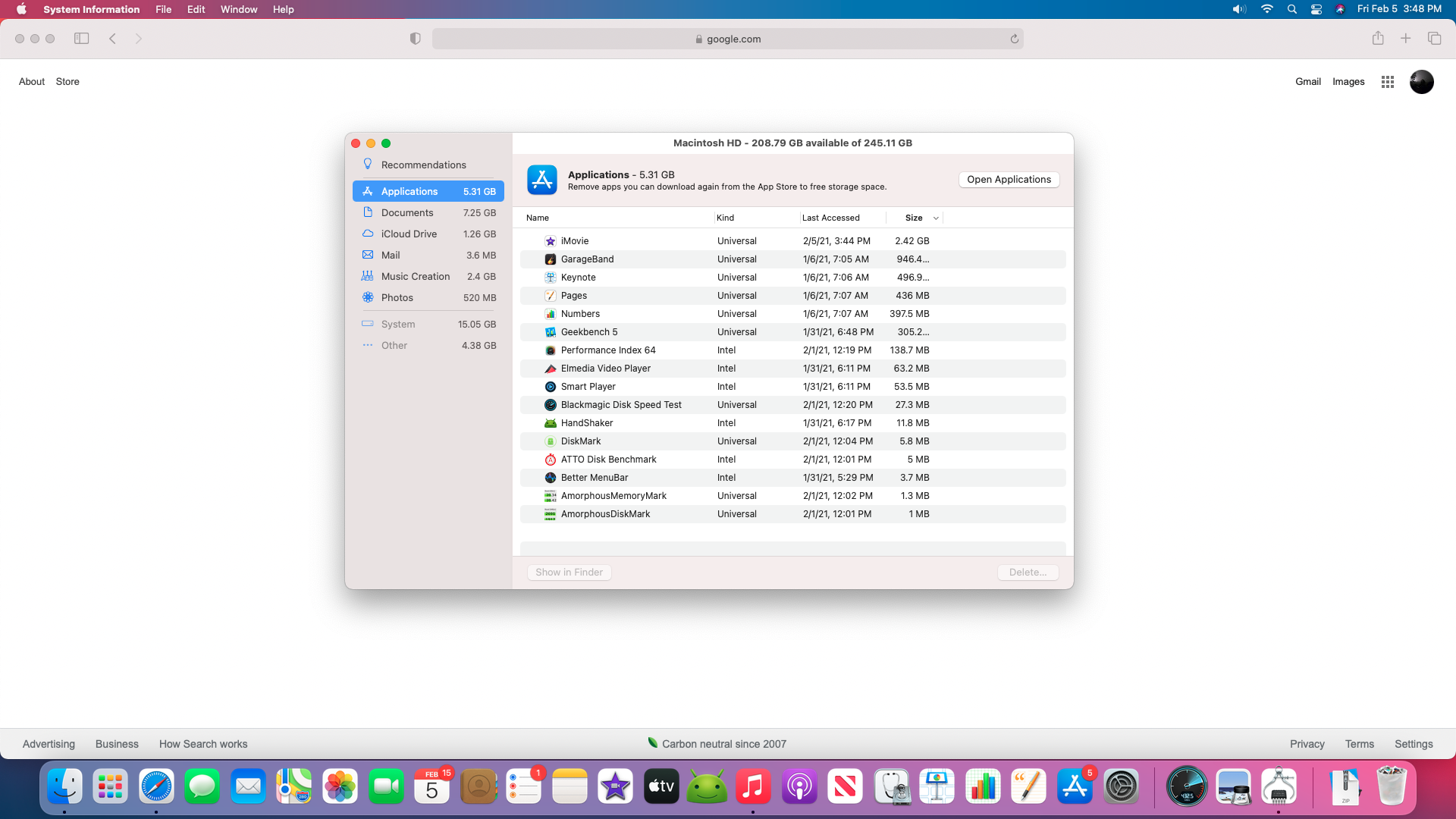Viewport: 1456px width, 819px height.
Task: Click Safari Share button
Action: click(1378, 39)
